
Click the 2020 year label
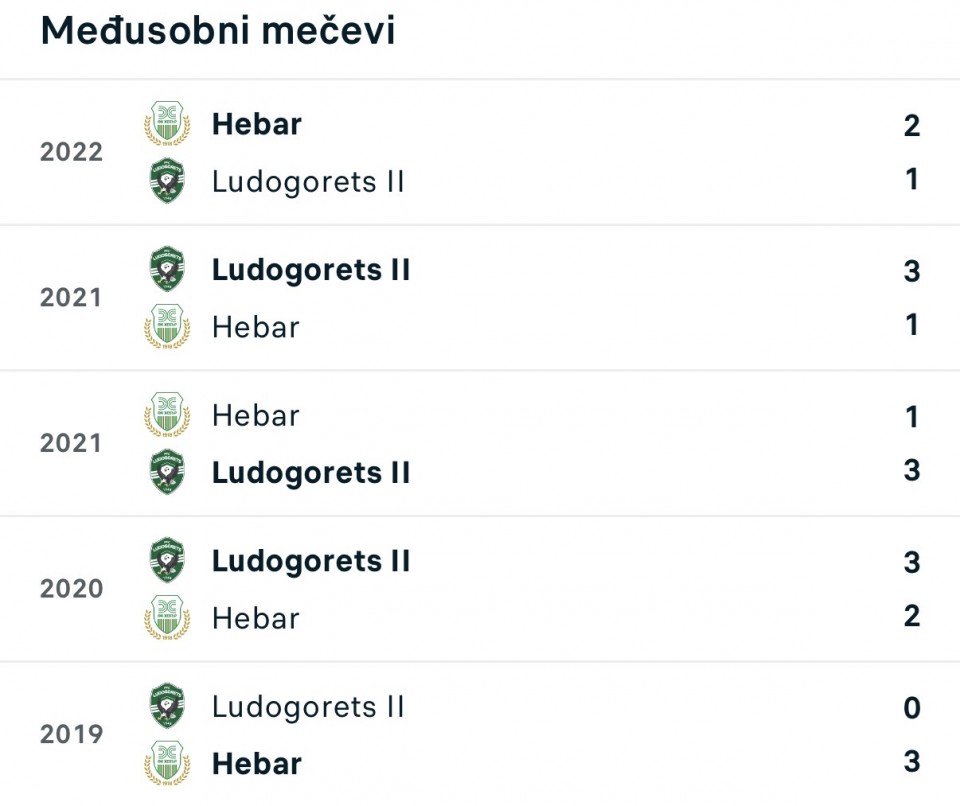(71, 589)
